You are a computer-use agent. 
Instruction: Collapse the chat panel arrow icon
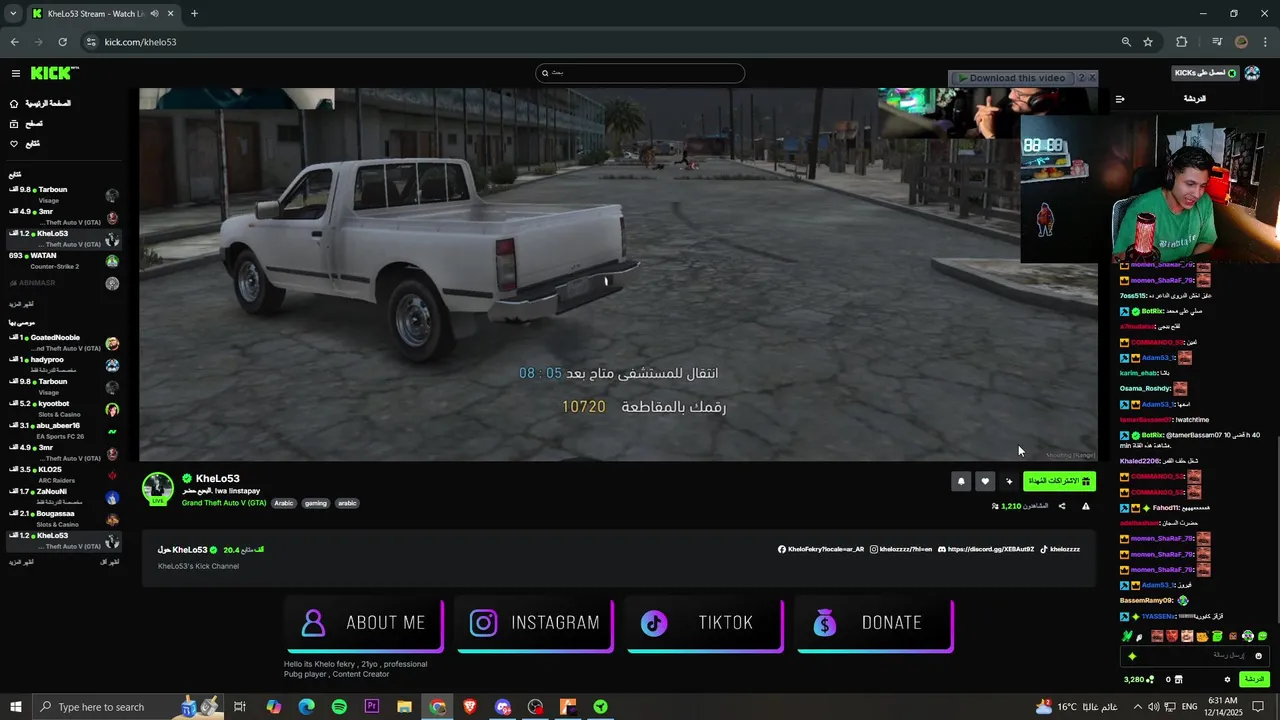pos(1120,99)
